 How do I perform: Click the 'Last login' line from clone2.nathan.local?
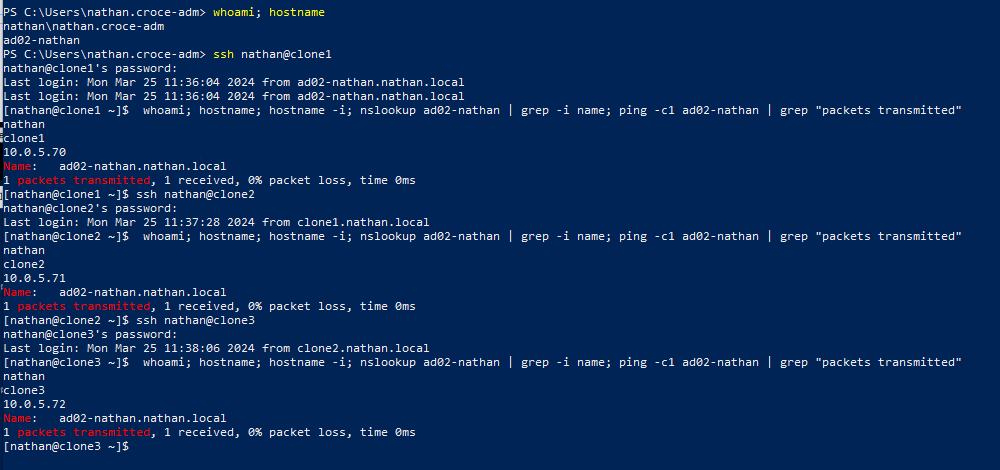[x=216, y=348]
